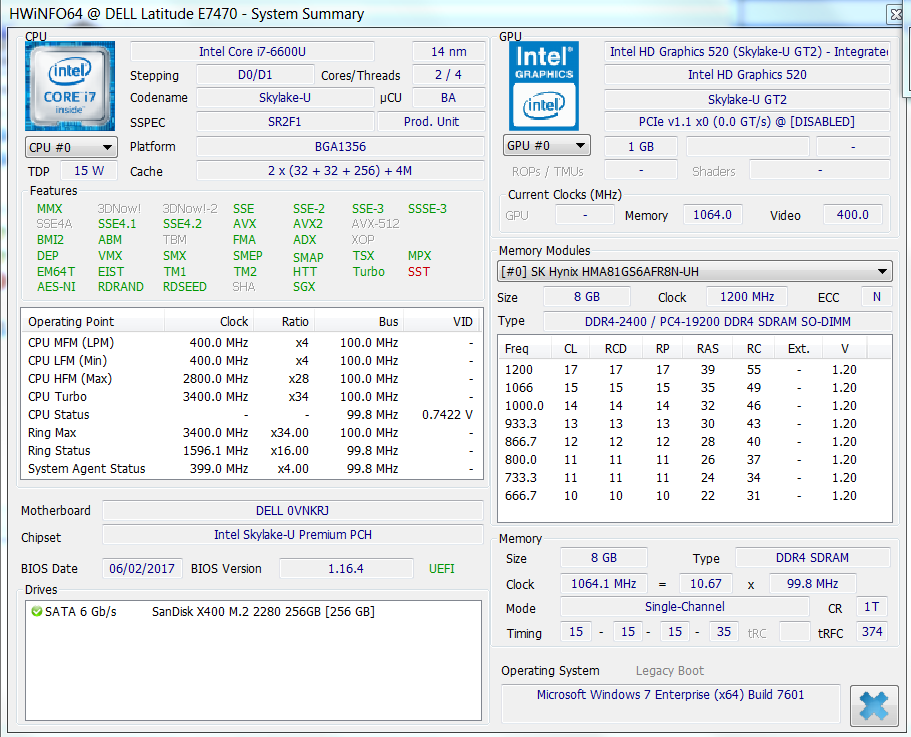Click the green drive health check icon
The image size is (911, 737).
36,611
